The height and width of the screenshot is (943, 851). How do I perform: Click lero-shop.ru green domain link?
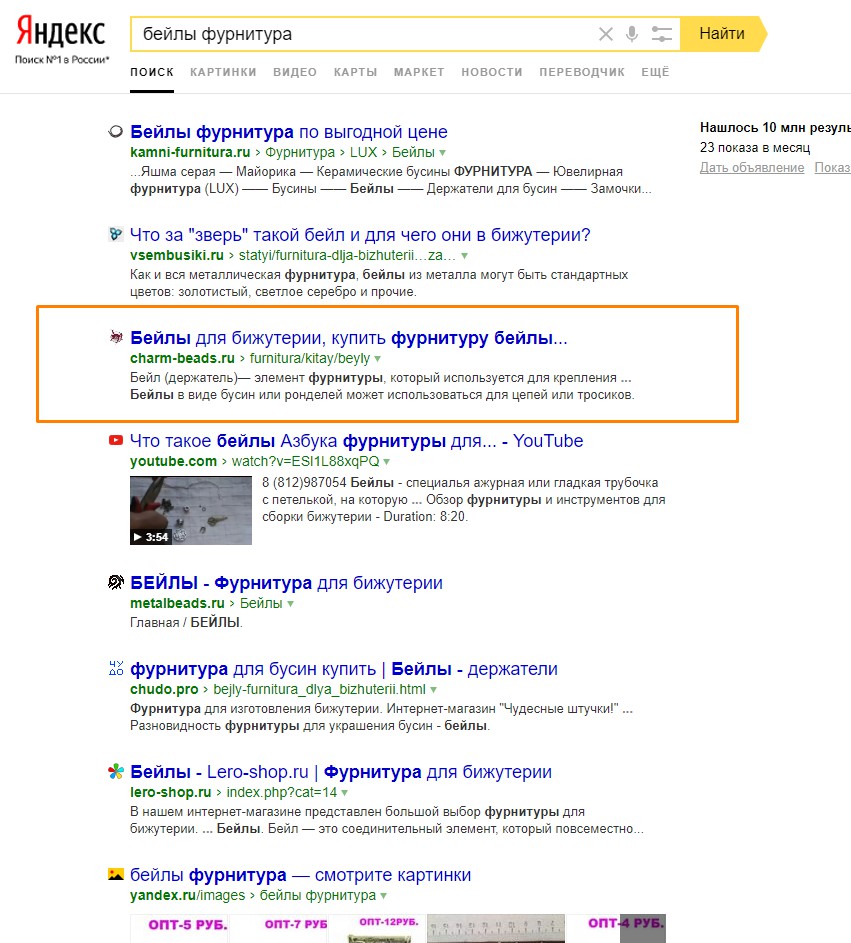pyautogui.click(x=171, y=793)
